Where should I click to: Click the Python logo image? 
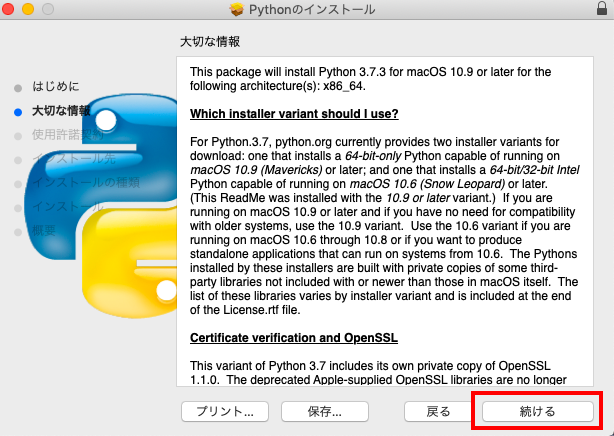(x=102, y=206)
